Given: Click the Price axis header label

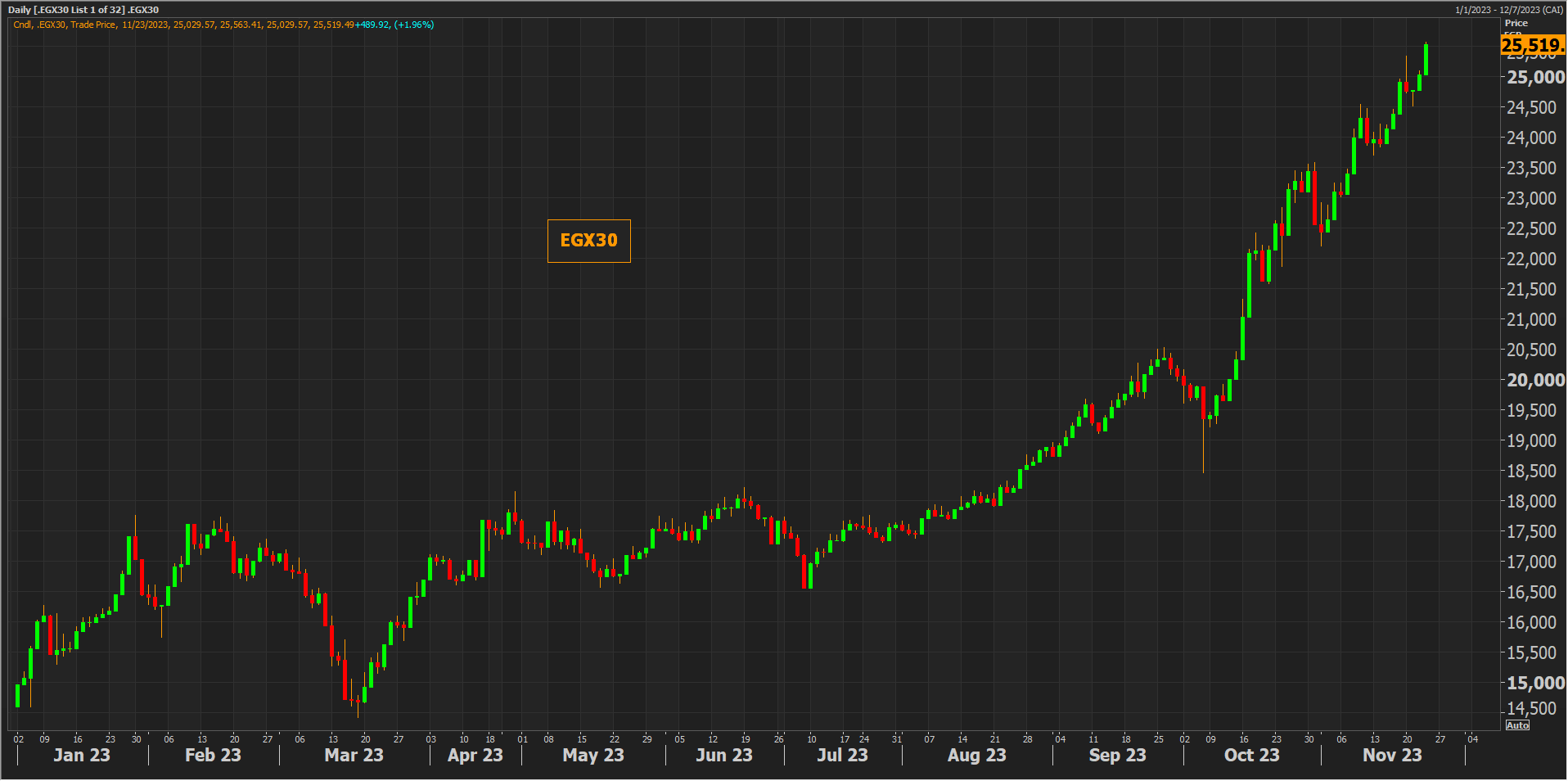Looking at the screenshot, I should (x=1516, y=23).
